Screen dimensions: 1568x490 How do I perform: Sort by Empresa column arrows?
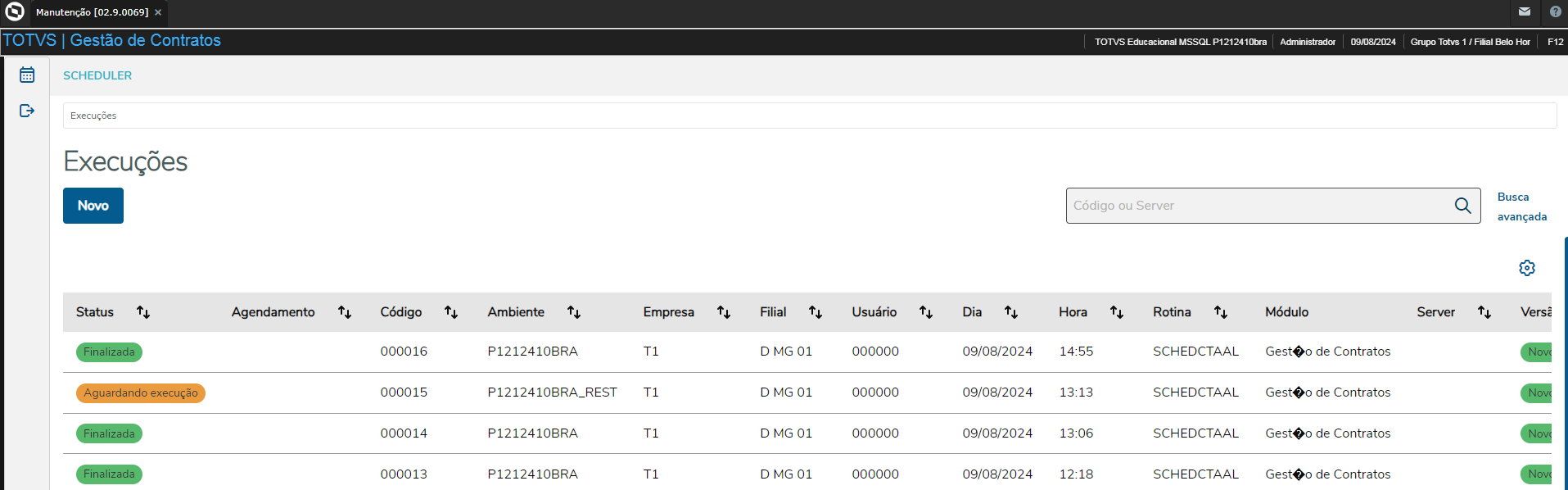pyautogui.click(x=724, y=312)
